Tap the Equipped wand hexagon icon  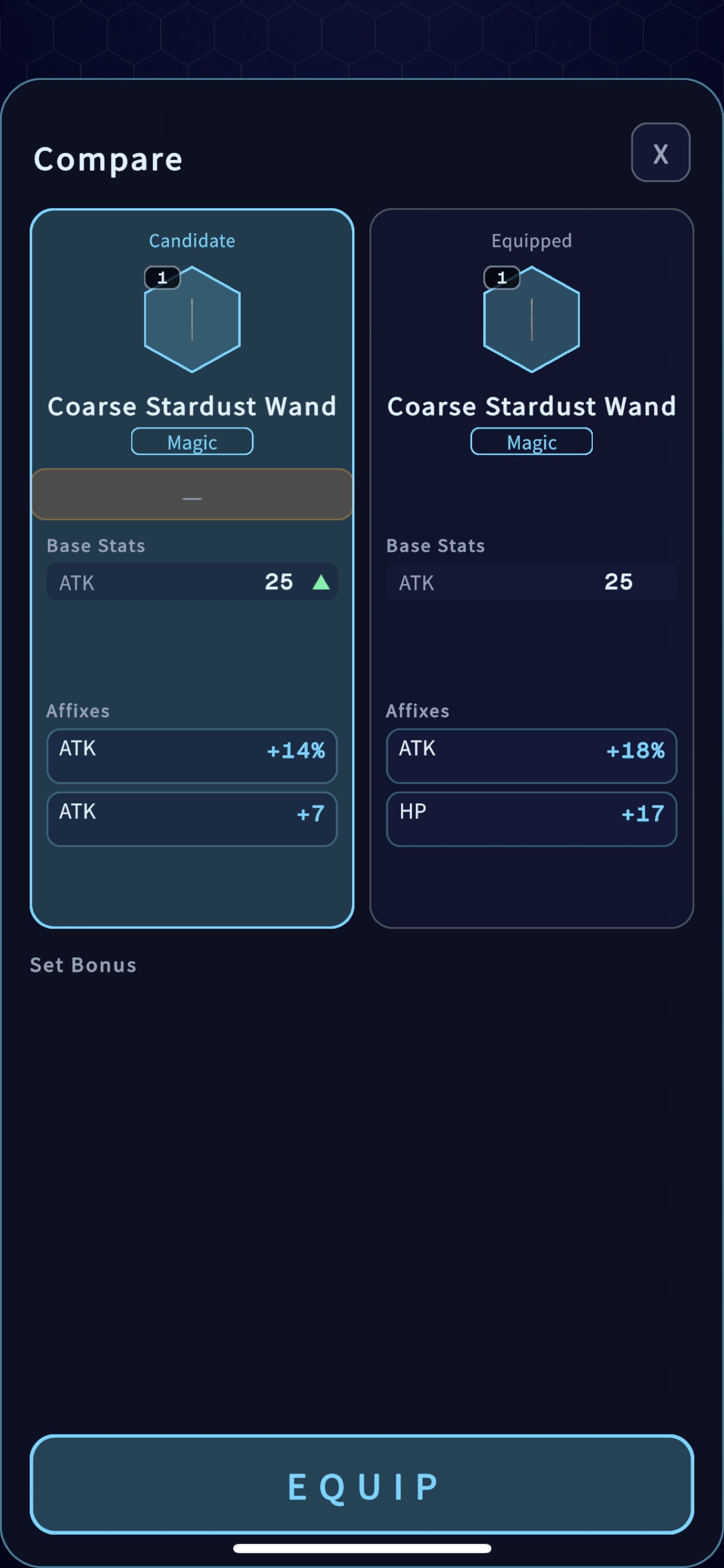click(531, 319)
